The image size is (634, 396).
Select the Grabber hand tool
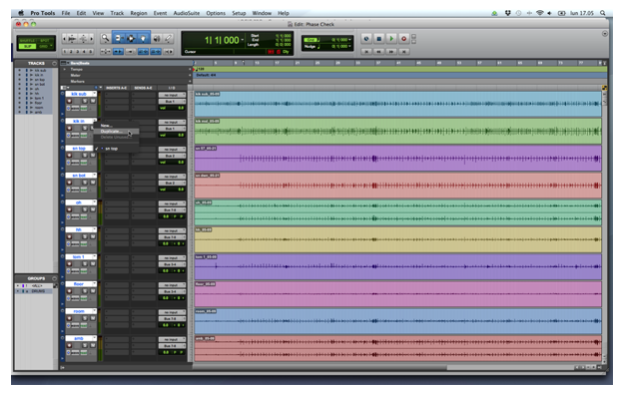(144, 38)
